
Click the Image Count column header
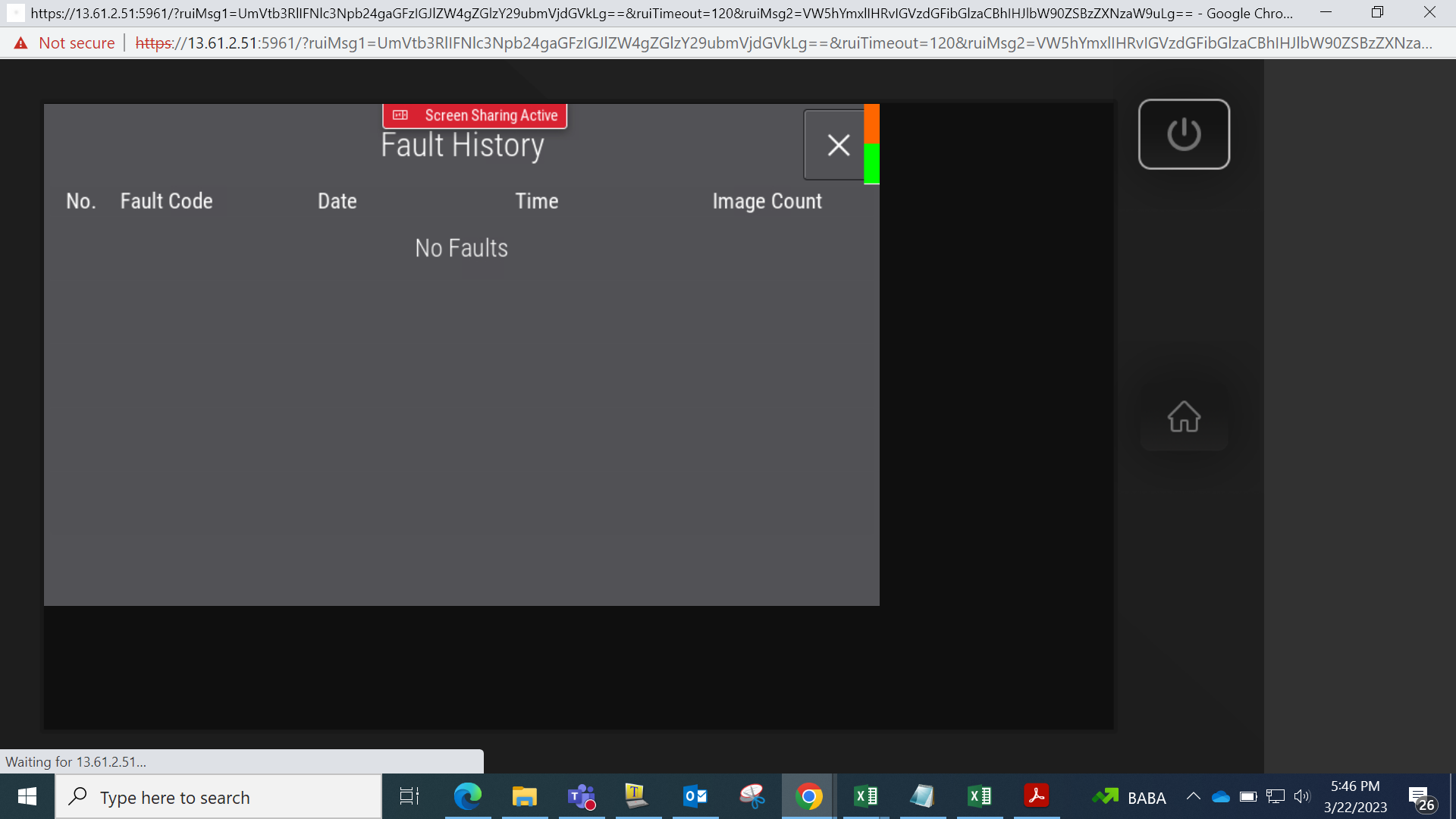click(x=767, y=201)
